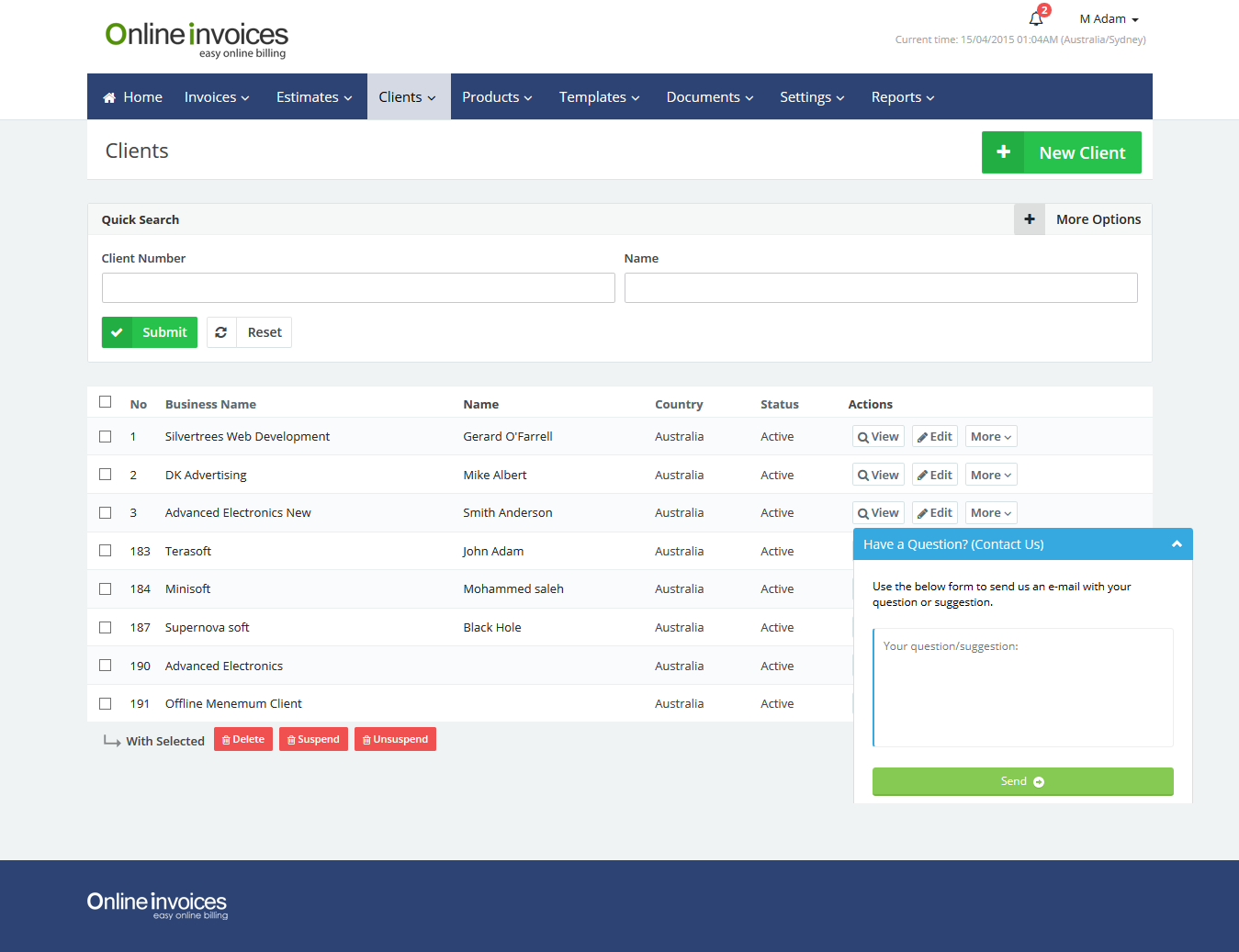
Task: Expand the Invoices navigation dropdown
Action: [217, 97]
